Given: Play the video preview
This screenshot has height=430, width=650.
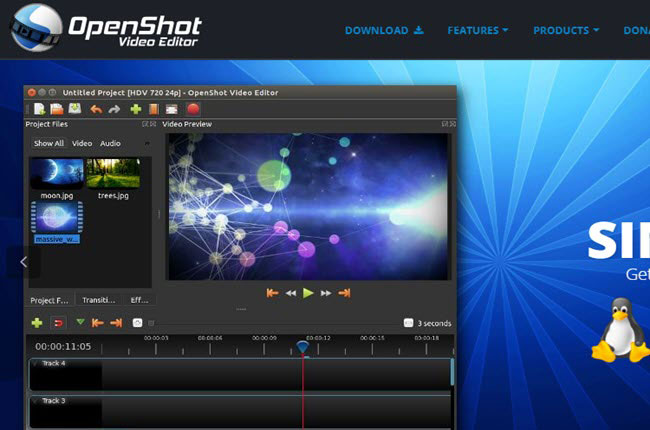Looking at the screenshot, I should [308, 293].
